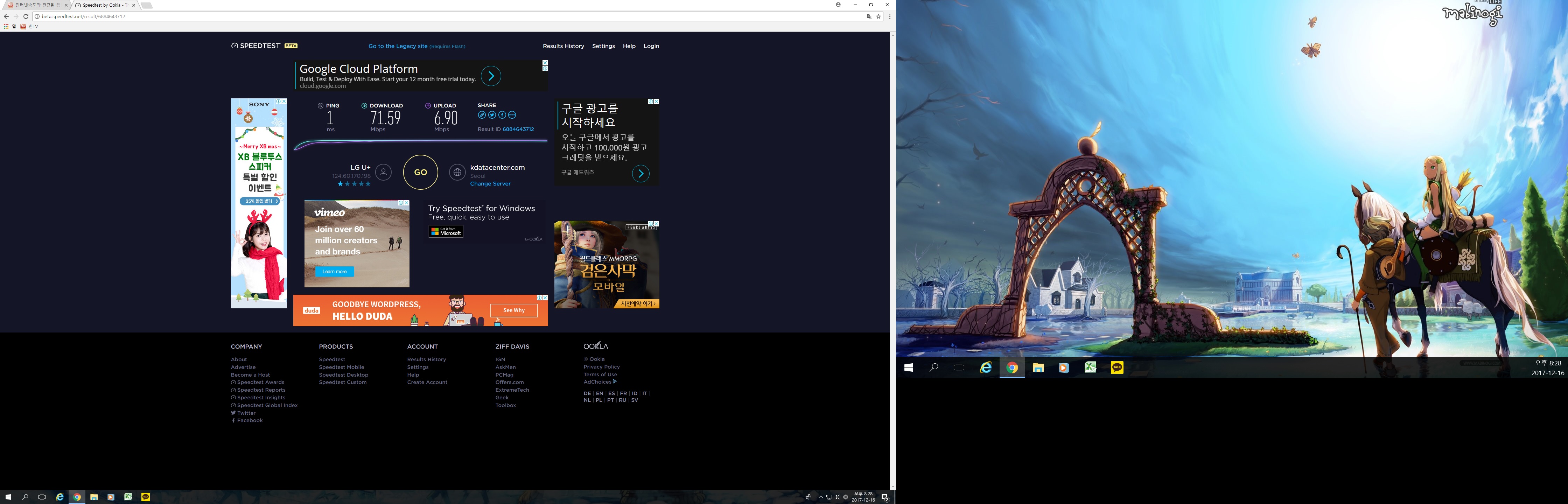Switch the site language to DE

click(587, 394)
